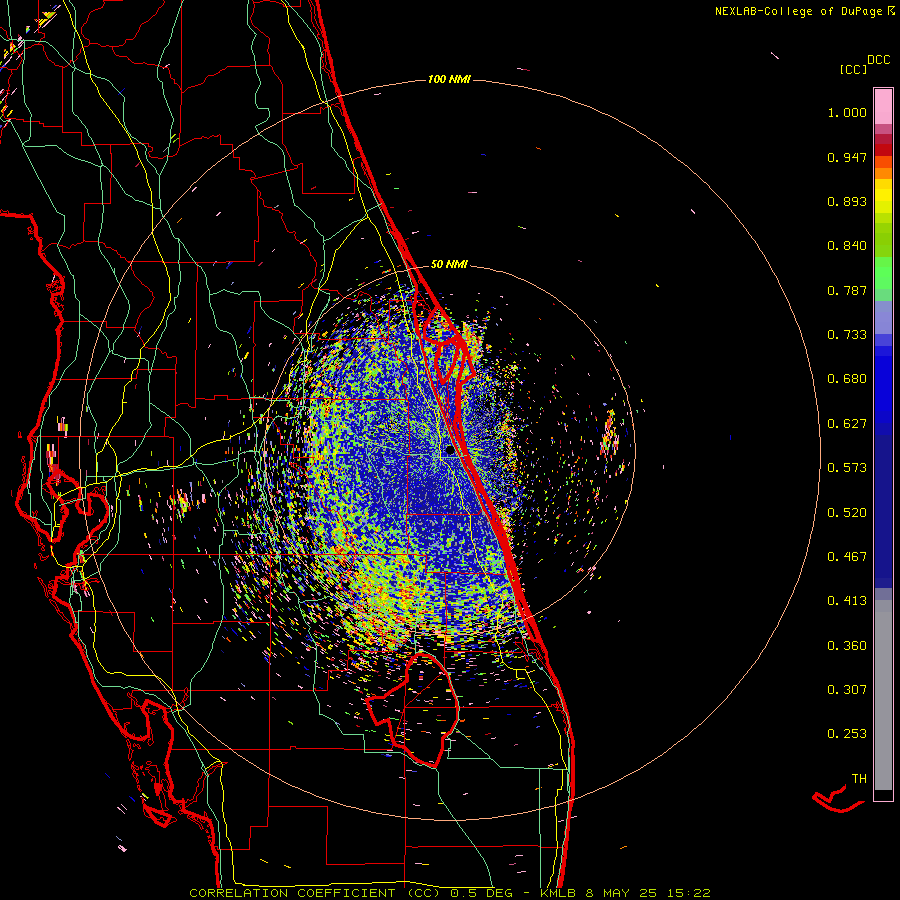900x900 pixels.
Task: Click the 0.573 scale value
Action: pyautogui.click(x=847, y=468)
